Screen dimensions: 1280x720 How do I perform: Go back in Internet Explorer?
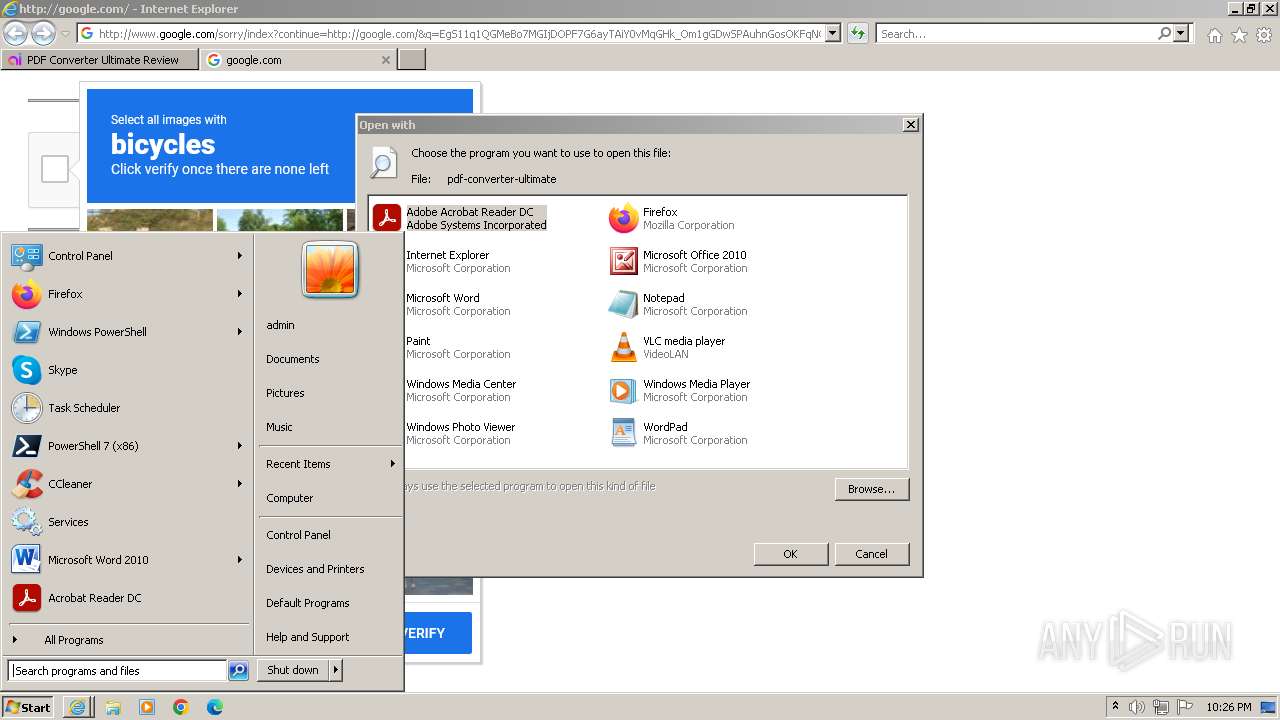pos(15,33)
